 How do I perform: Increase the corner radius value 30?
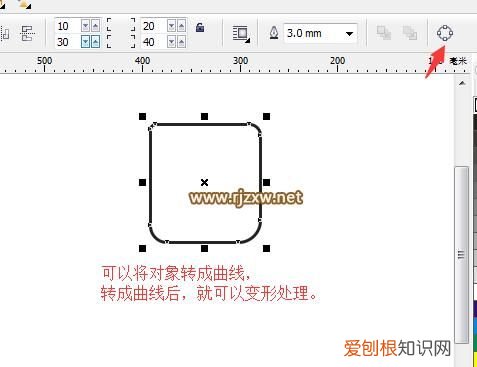tap(96, 42)
